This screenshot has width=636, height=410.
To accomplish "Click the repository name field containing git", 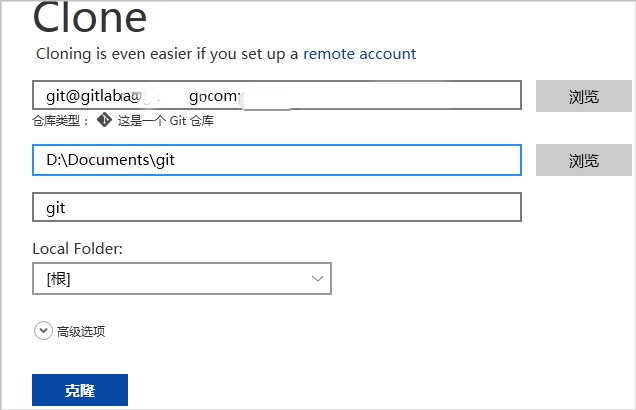I will [x=276, y=207].
